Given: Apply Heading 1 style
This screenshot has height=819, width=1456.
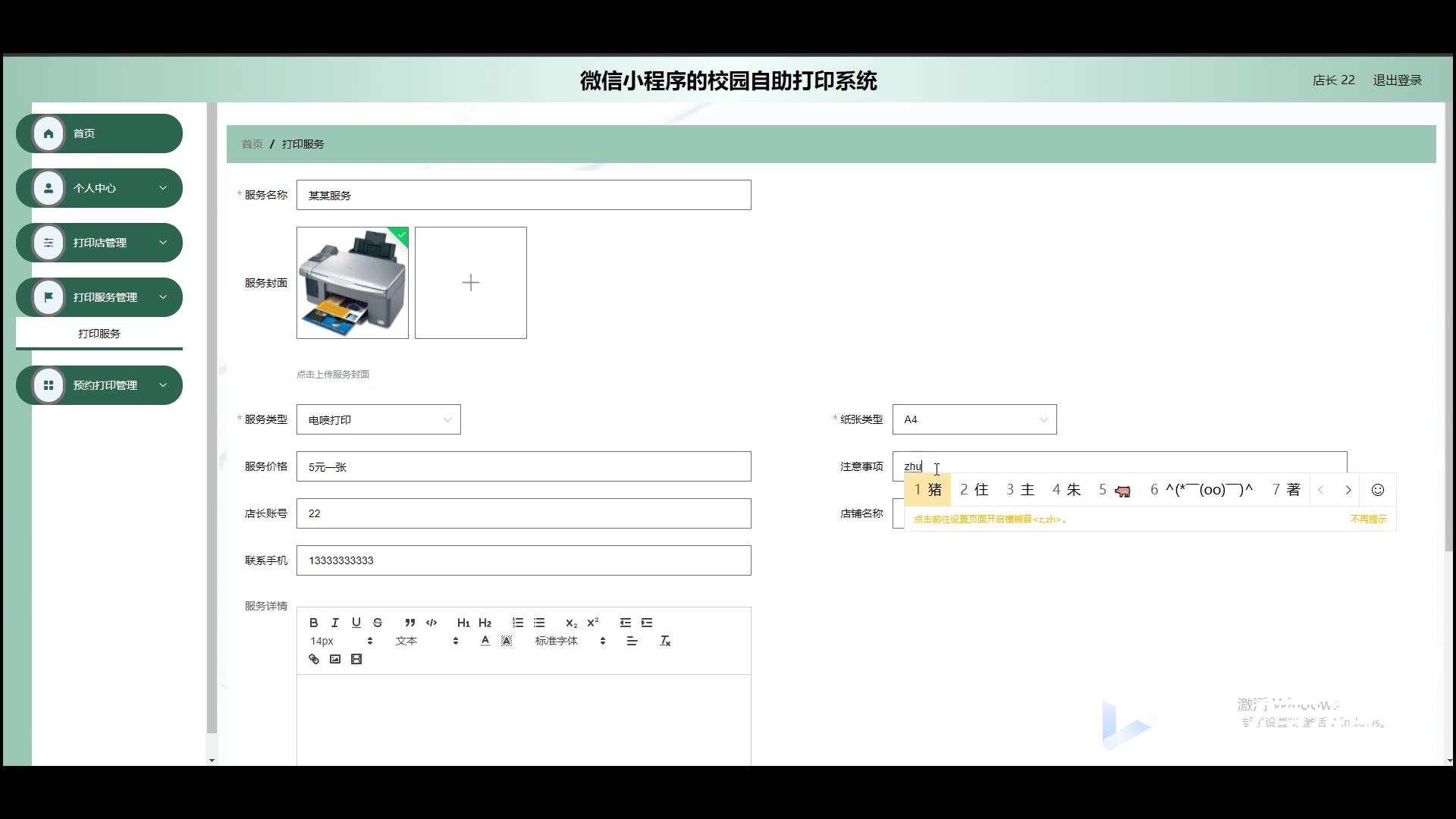Looking at the screenshot, I should pyautogui.click(x=463, y=623).
